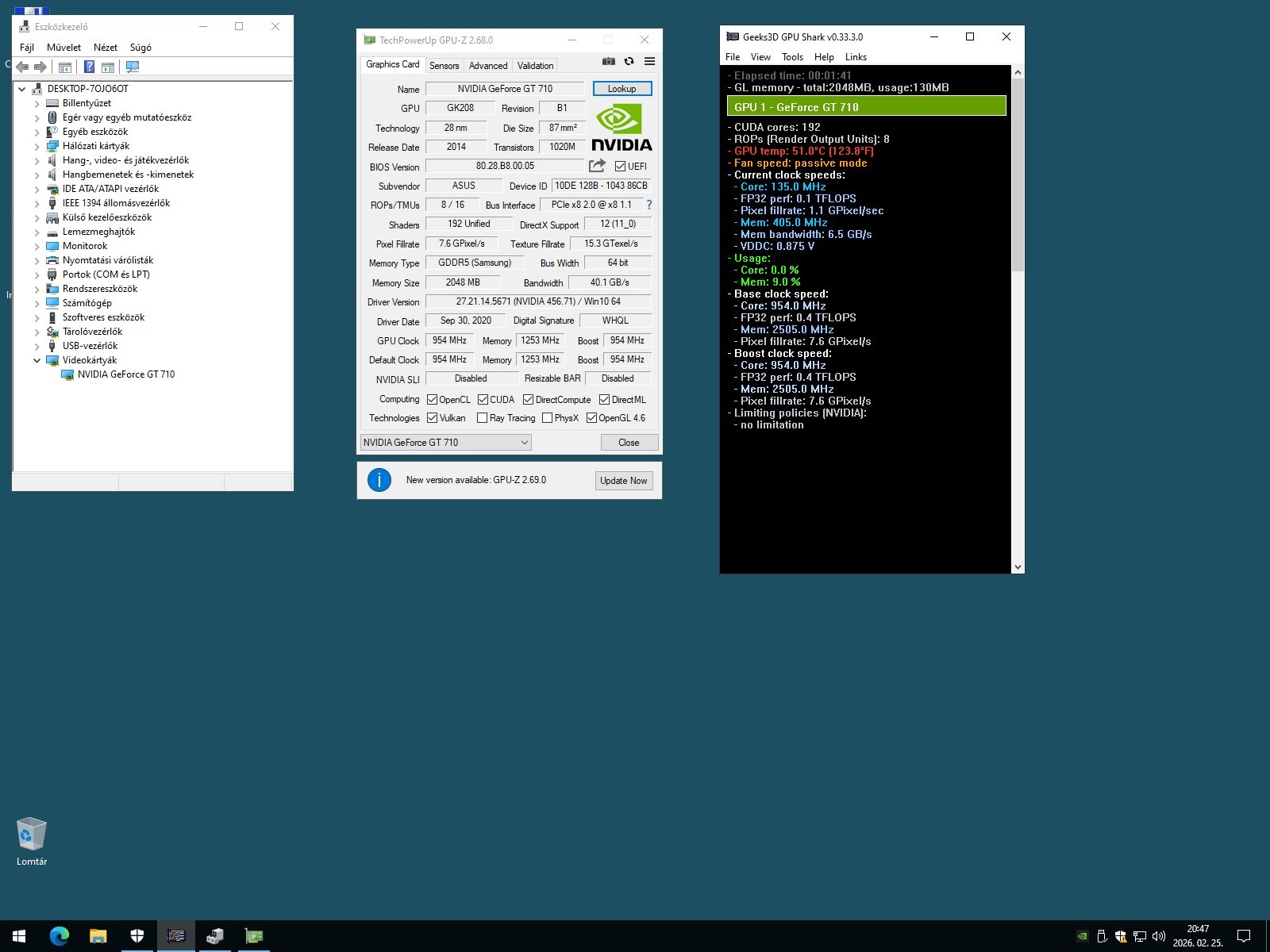This screenshot has height=952, width=1270.
Task: Click the blue Help icon in Eszközkezelő toolbar
Action: pyautogui.click(x=90, y=67)
